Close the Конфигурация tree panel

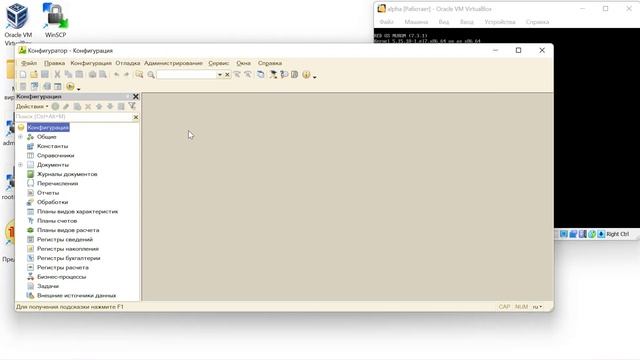coord(136,97)
